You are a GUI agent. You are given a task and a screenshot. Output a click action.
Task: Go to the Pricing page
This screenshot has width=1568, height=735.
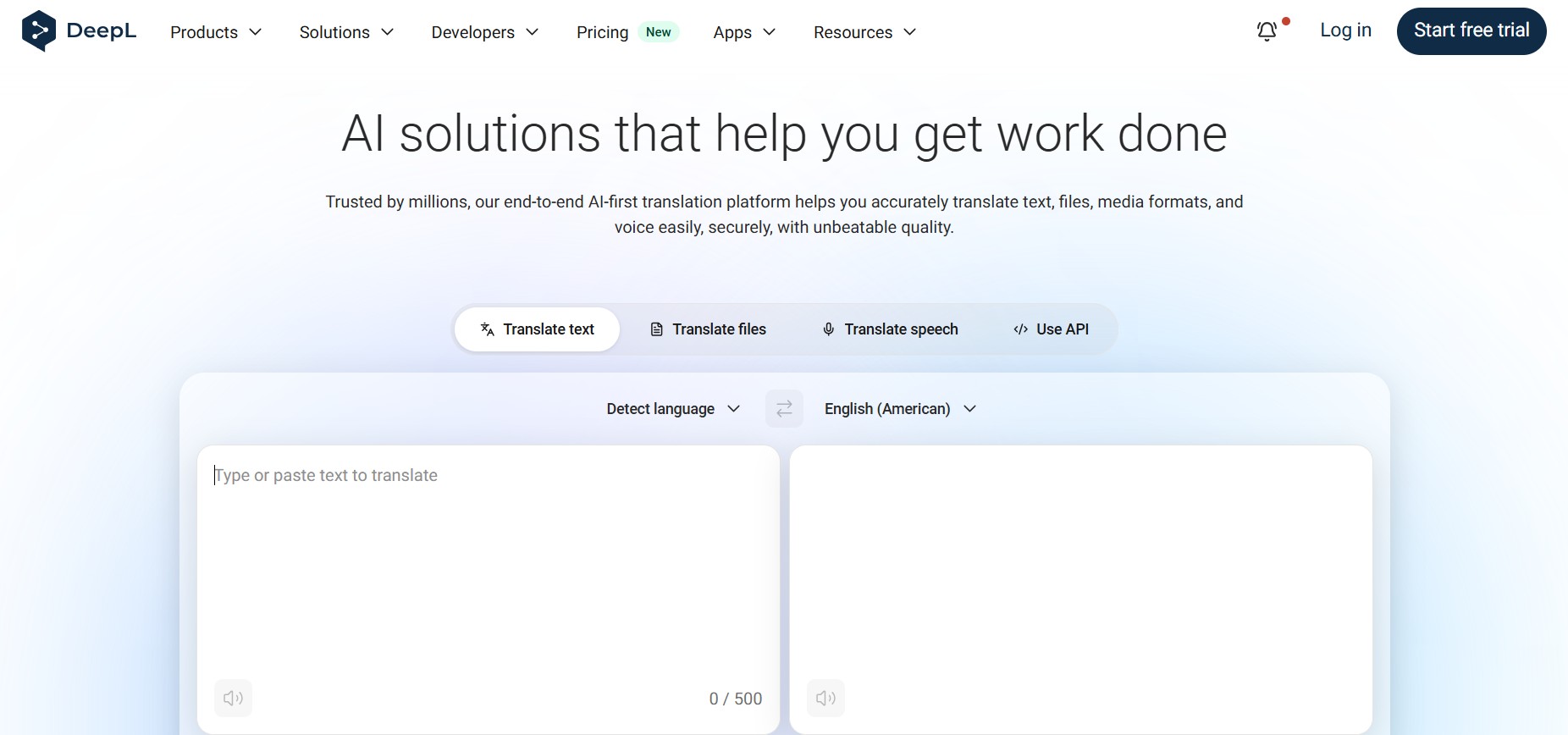coord(602,32)
